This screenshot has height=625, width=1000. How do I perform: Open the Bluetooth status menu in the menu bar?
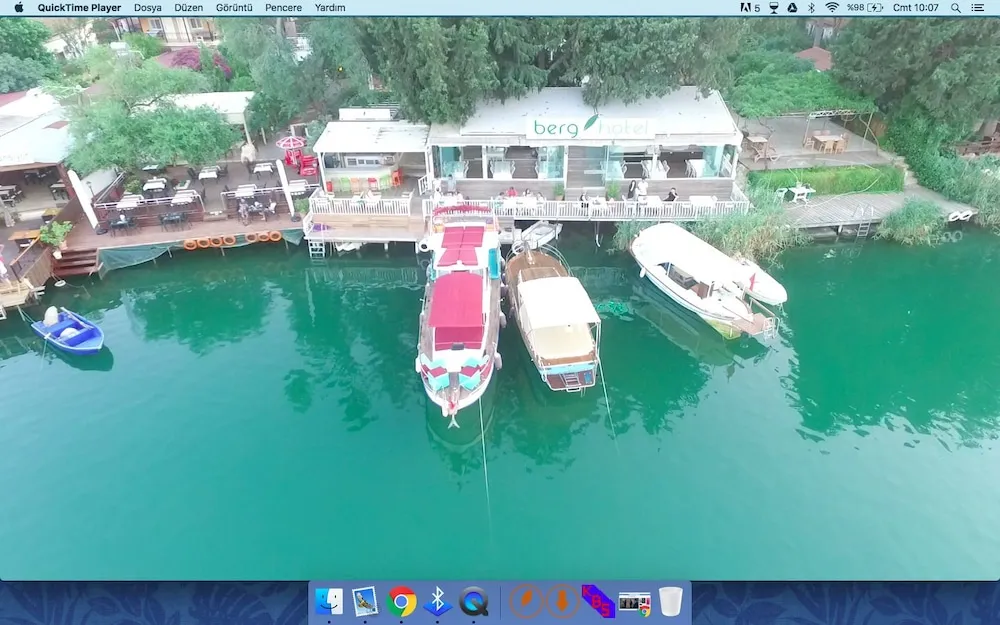(x=811, y=8)
